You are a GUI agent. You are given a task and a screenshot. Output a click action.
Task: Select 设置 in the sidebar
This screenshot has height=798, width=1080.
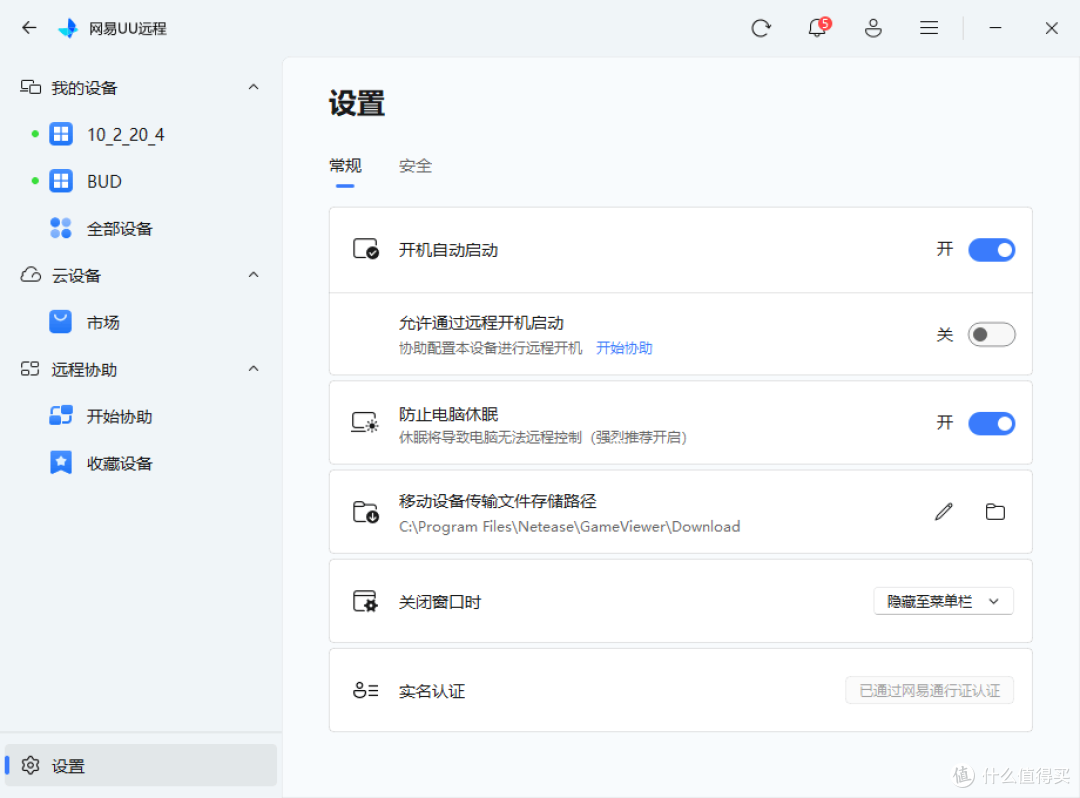coord(141,765)
